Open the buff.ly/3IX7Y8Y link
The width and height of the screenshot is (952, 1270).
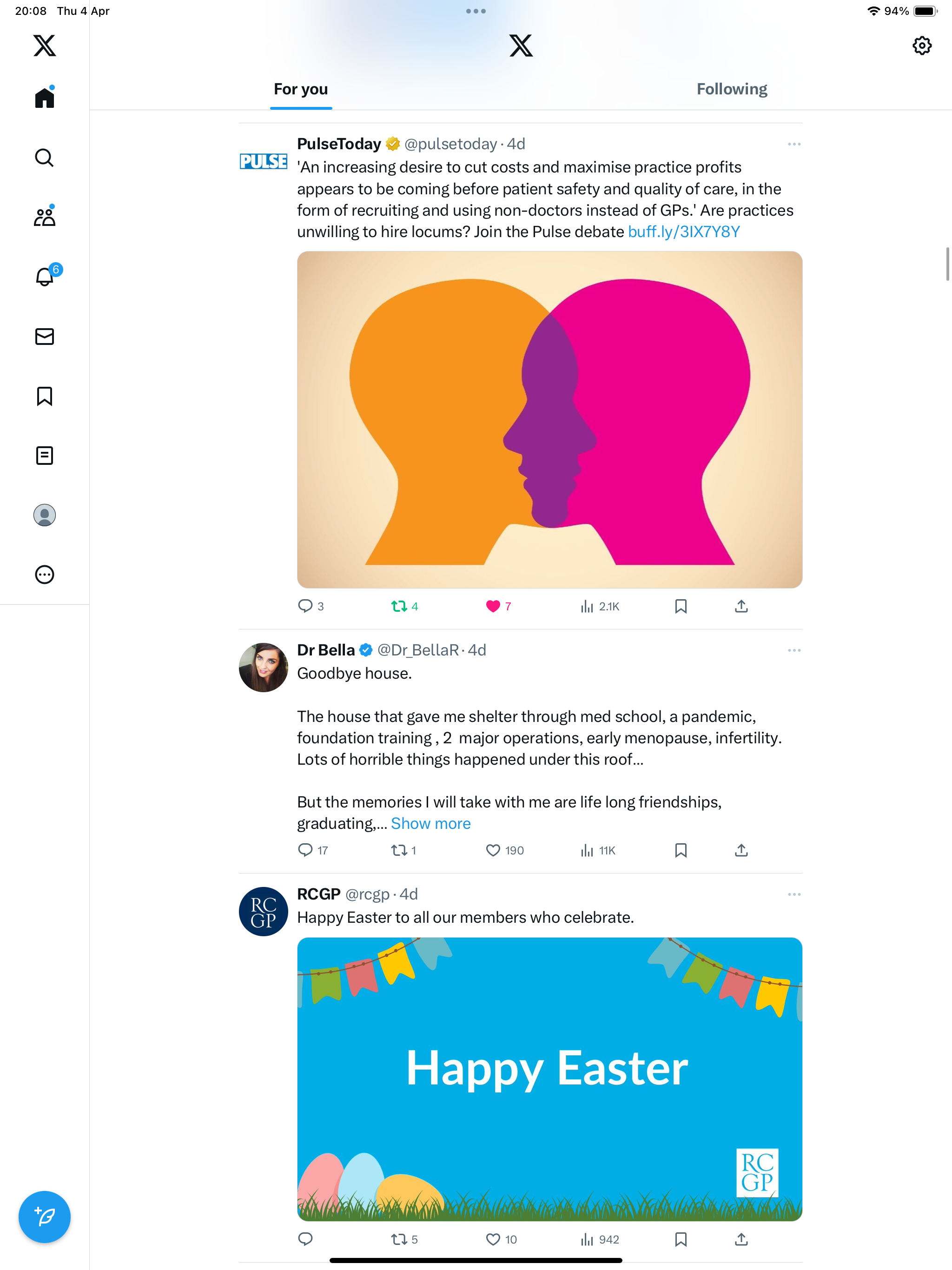(684, 232)
